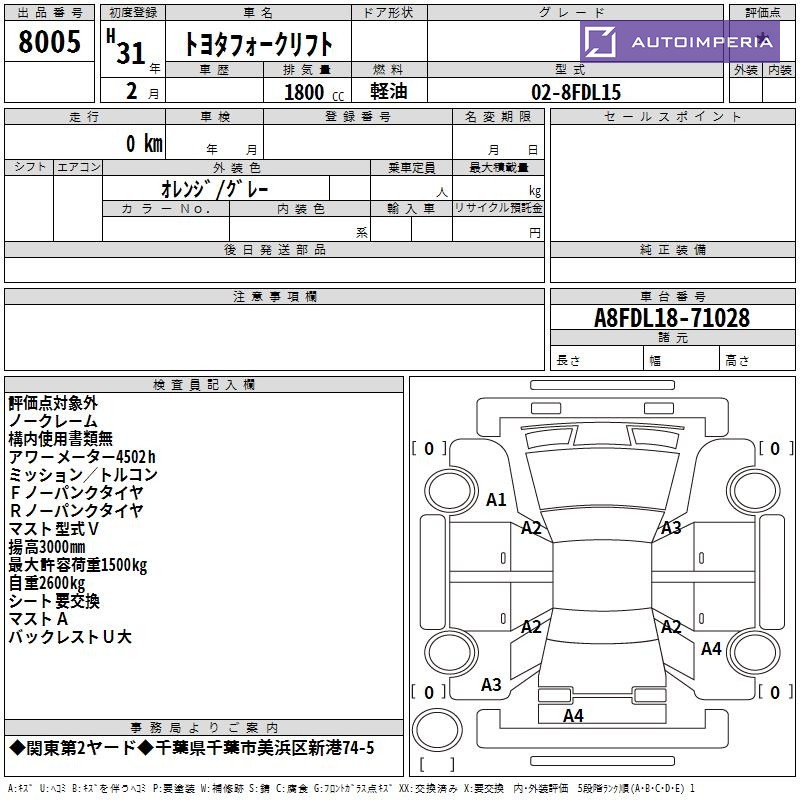Select the 車検 header
Screen dimensions: 800x800
tap(214, 117)
